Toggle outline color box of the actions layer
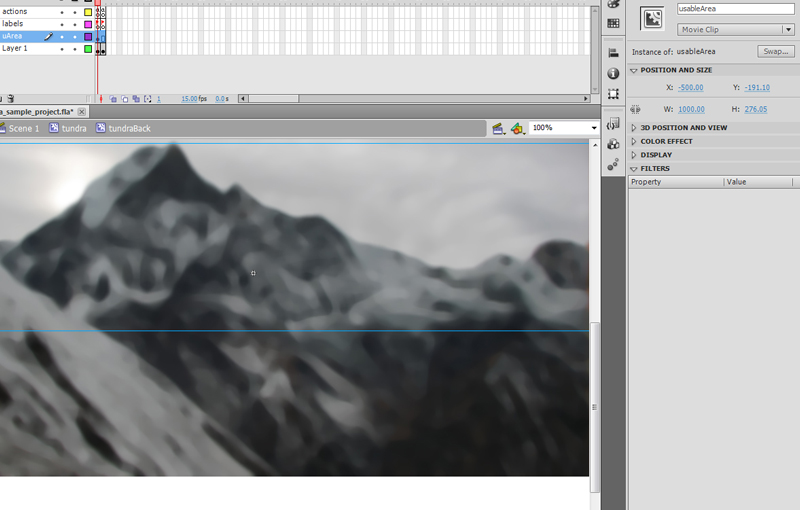Screen dimensions: 800x510 point(88,12)
